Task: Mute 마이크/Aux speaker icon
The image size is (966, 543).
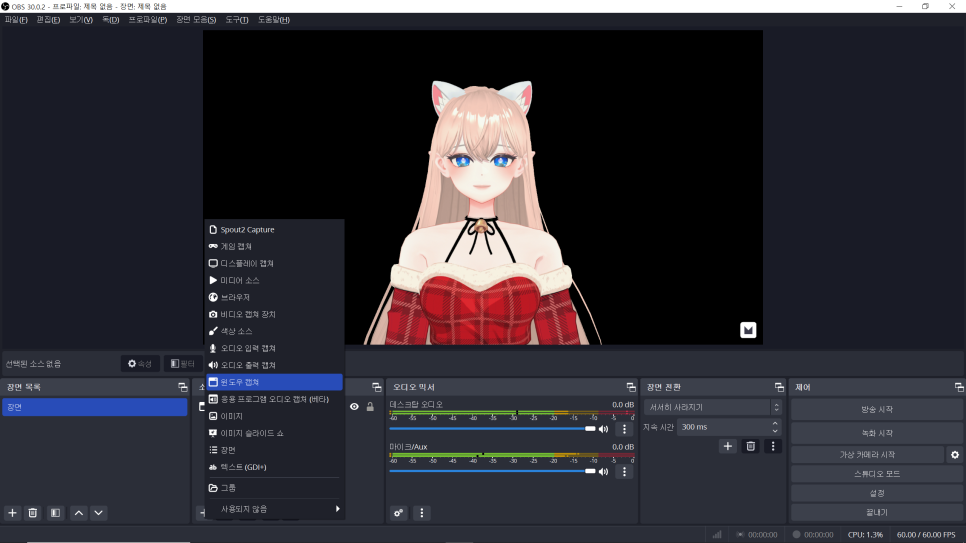Action: click(604, 472)
